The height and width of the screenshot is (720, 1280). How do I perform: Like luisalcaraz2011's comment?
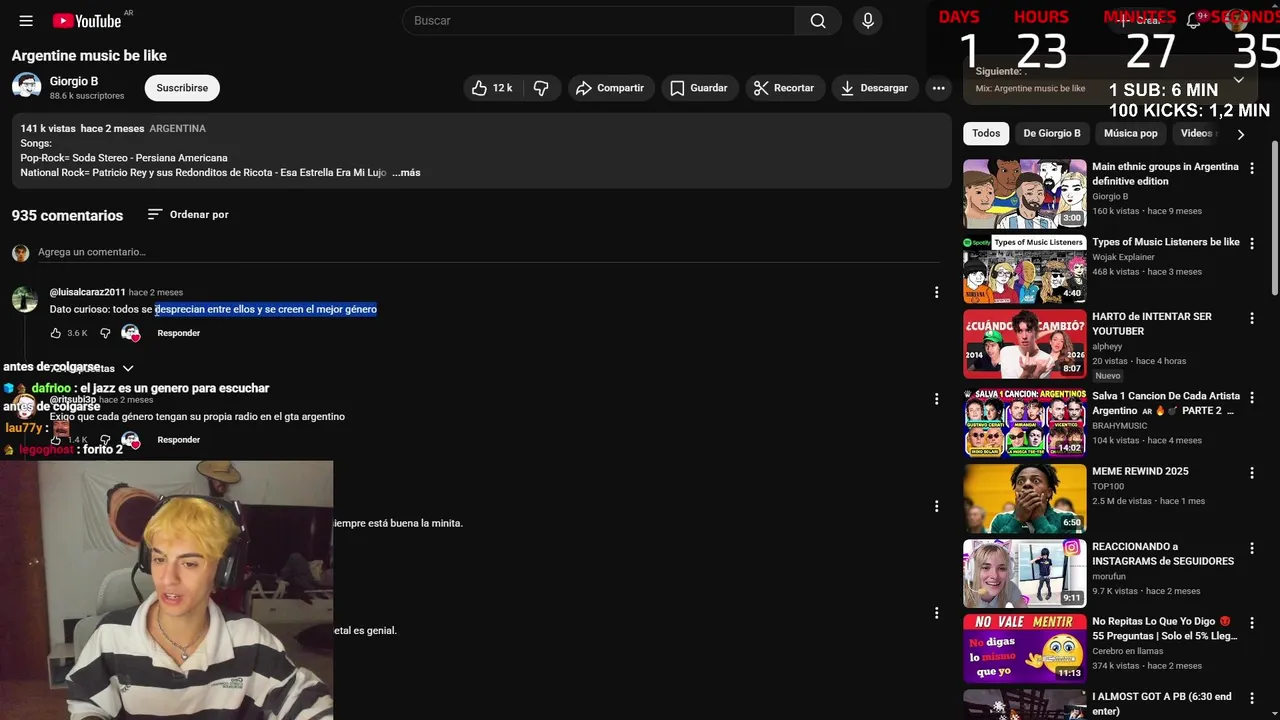[x=56, y=333]
